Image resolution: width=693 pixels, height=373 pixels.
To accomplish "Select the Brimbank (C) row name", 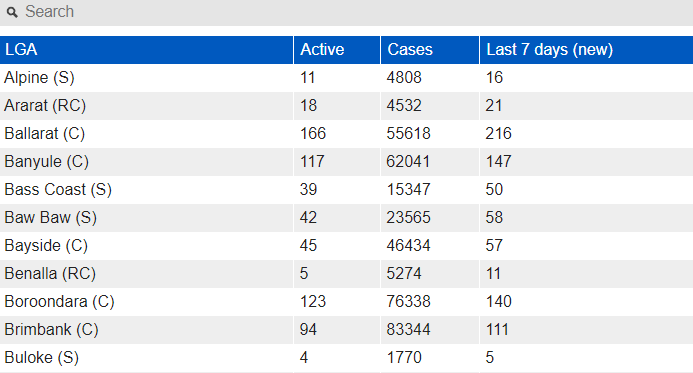I will click(51, 330).
